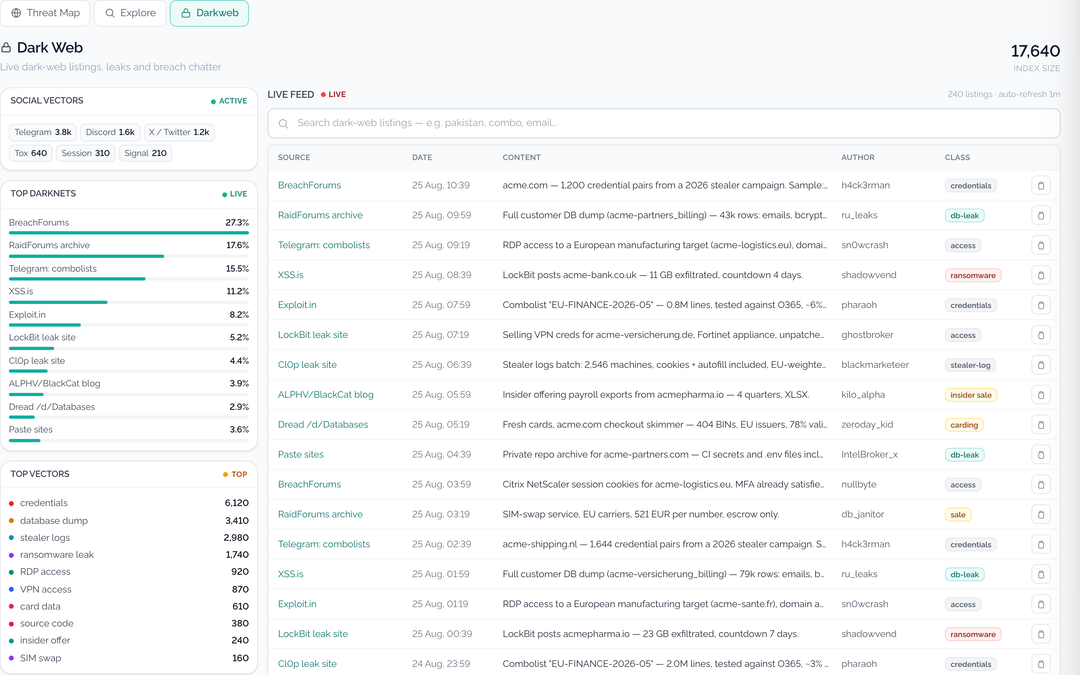
Task: Open RaidForums archive source at 09:59
Action: (x=320, y=215)
